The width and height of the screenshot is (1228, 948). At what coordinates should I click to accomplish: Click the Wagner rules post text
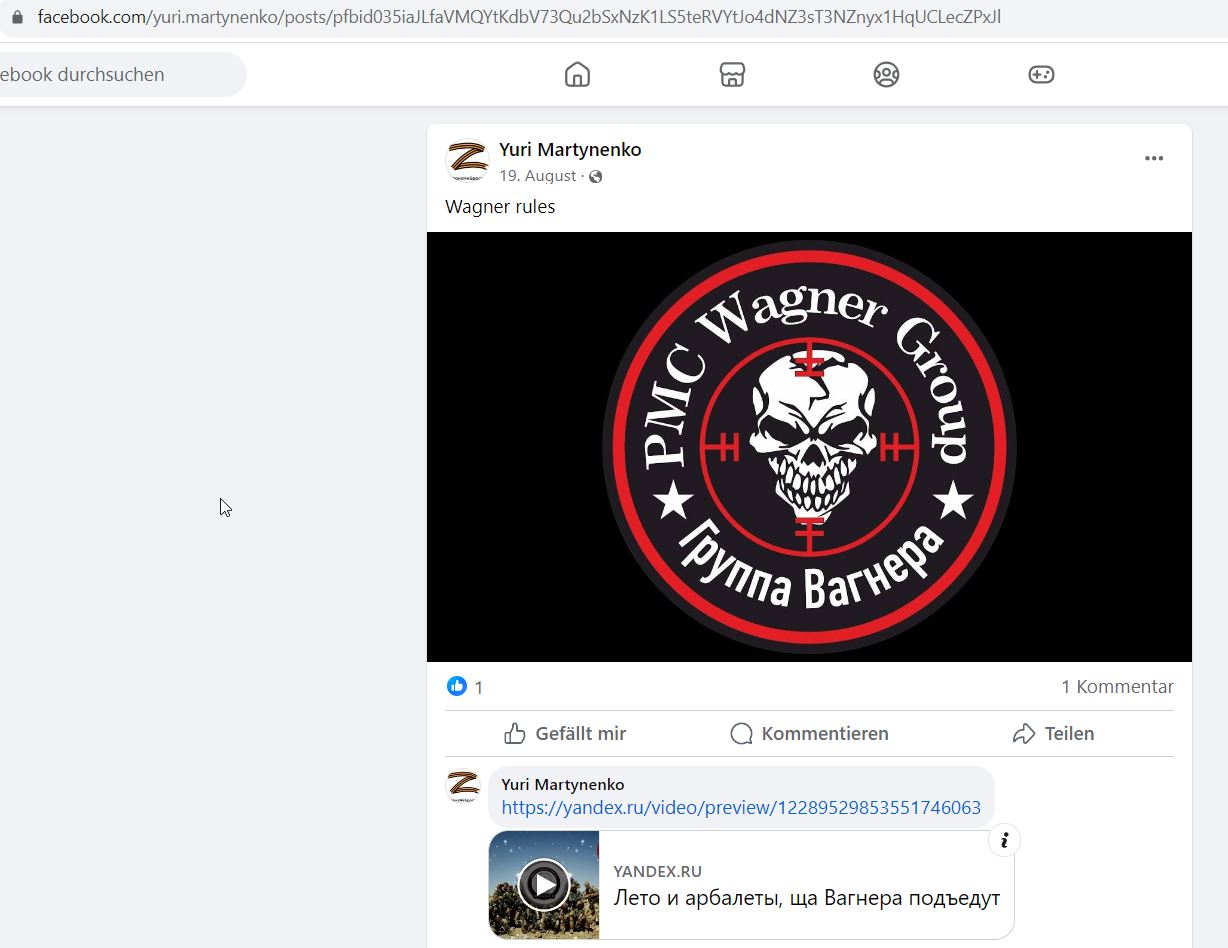(x=500, y=207)
